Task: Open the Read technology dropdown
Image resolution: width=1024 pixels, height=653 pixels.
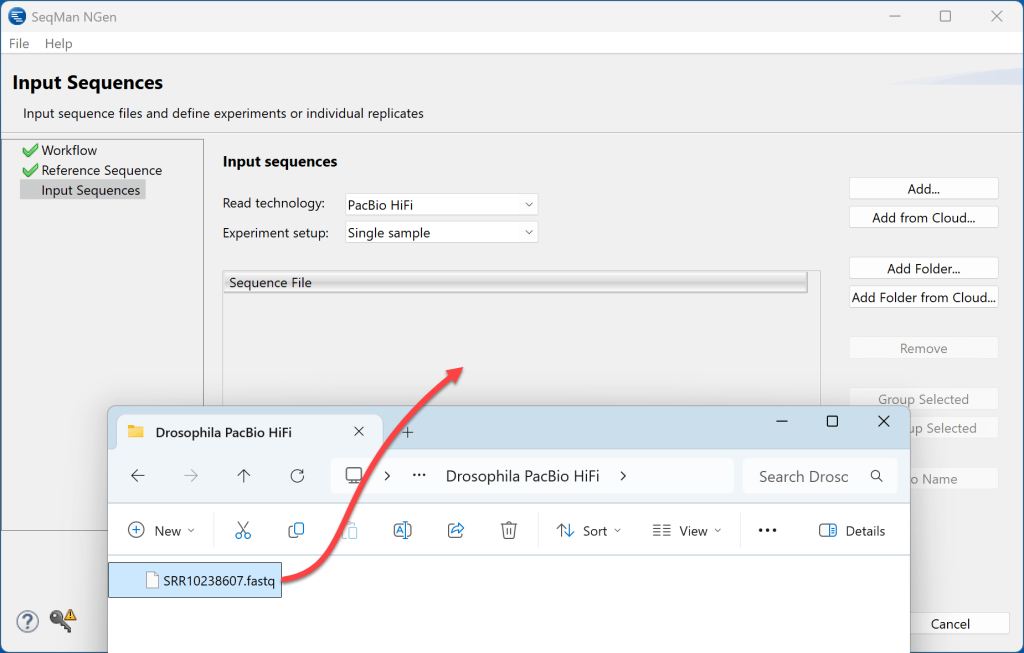Action: (x=441, y=204)
